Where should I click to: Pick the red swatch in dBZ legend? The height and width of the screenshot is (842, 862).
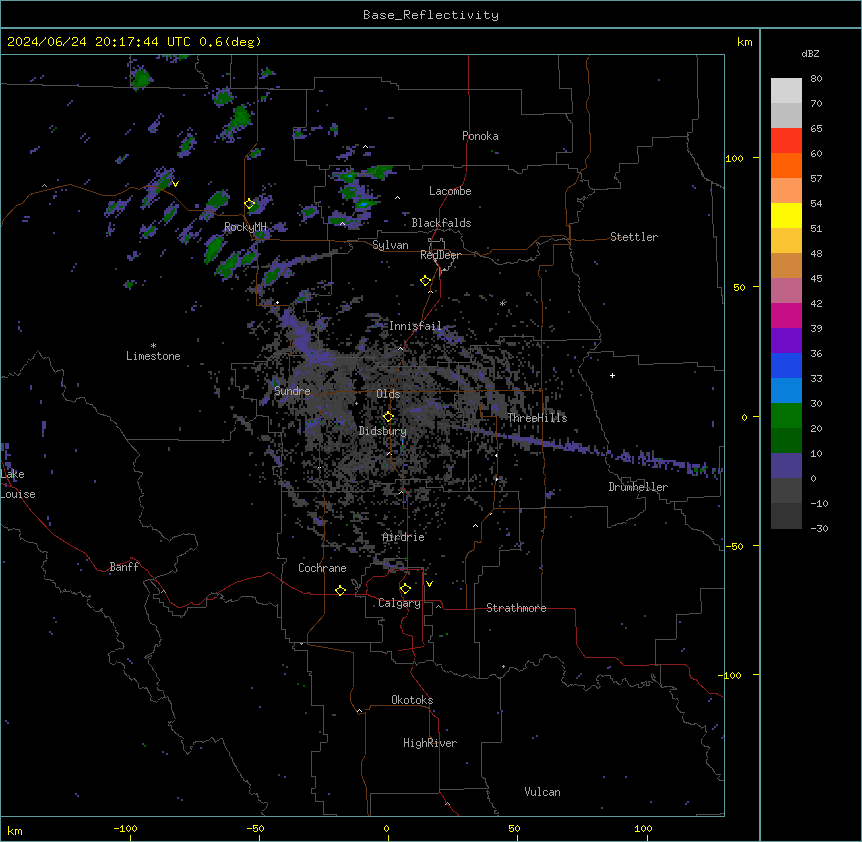pyautogui.click(x=786, y=141)
